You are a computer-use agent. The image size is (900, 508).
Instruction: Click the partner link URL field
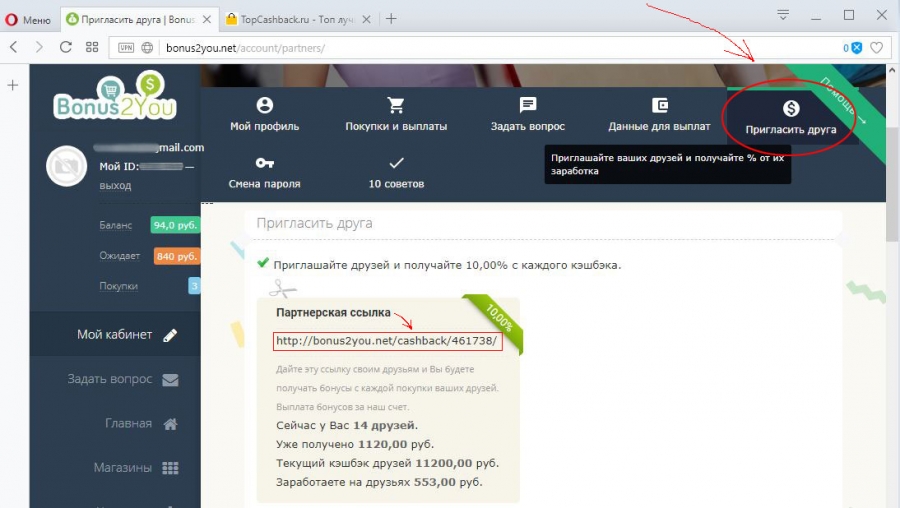click(387, 341)
